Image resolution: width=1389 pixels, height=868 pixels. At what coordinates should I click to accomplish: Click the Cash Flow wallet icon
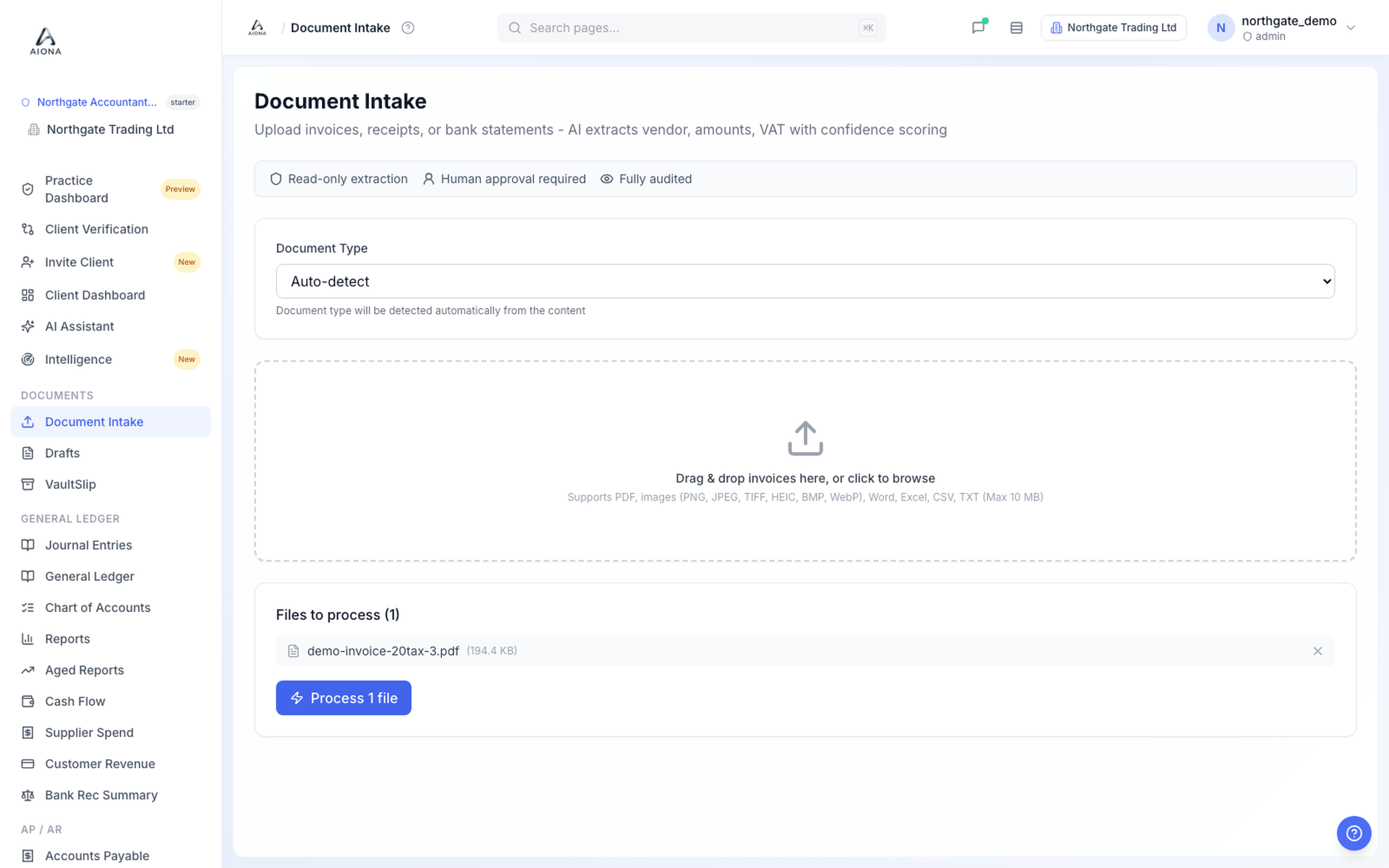(x=27, y=702)
